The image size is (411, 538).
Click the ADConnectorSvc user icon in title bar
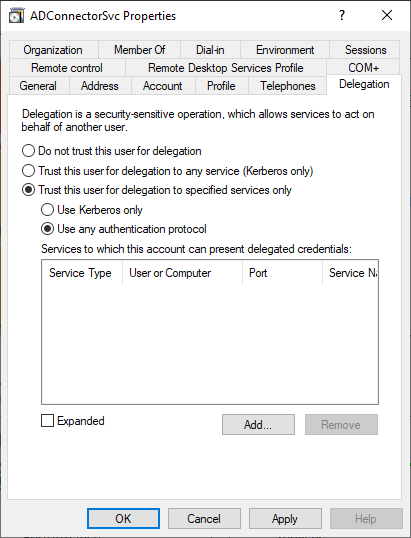[x=16, y=16]
